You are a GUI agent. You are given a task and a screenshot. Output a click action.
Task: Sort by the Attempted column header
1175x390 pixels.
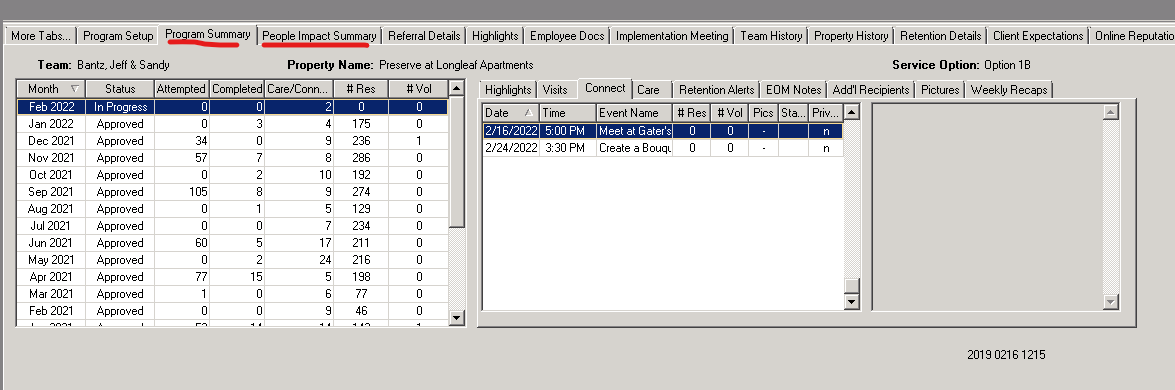[182, 88]
